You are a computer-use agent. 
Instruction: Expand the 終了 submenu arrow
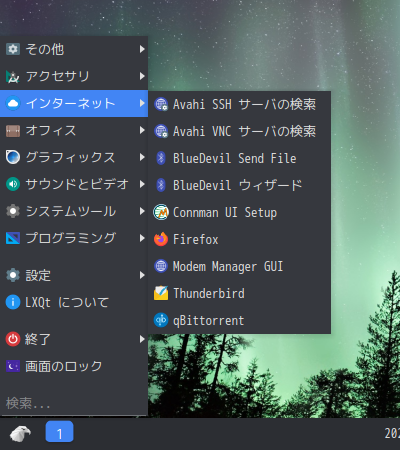[142, 339]
